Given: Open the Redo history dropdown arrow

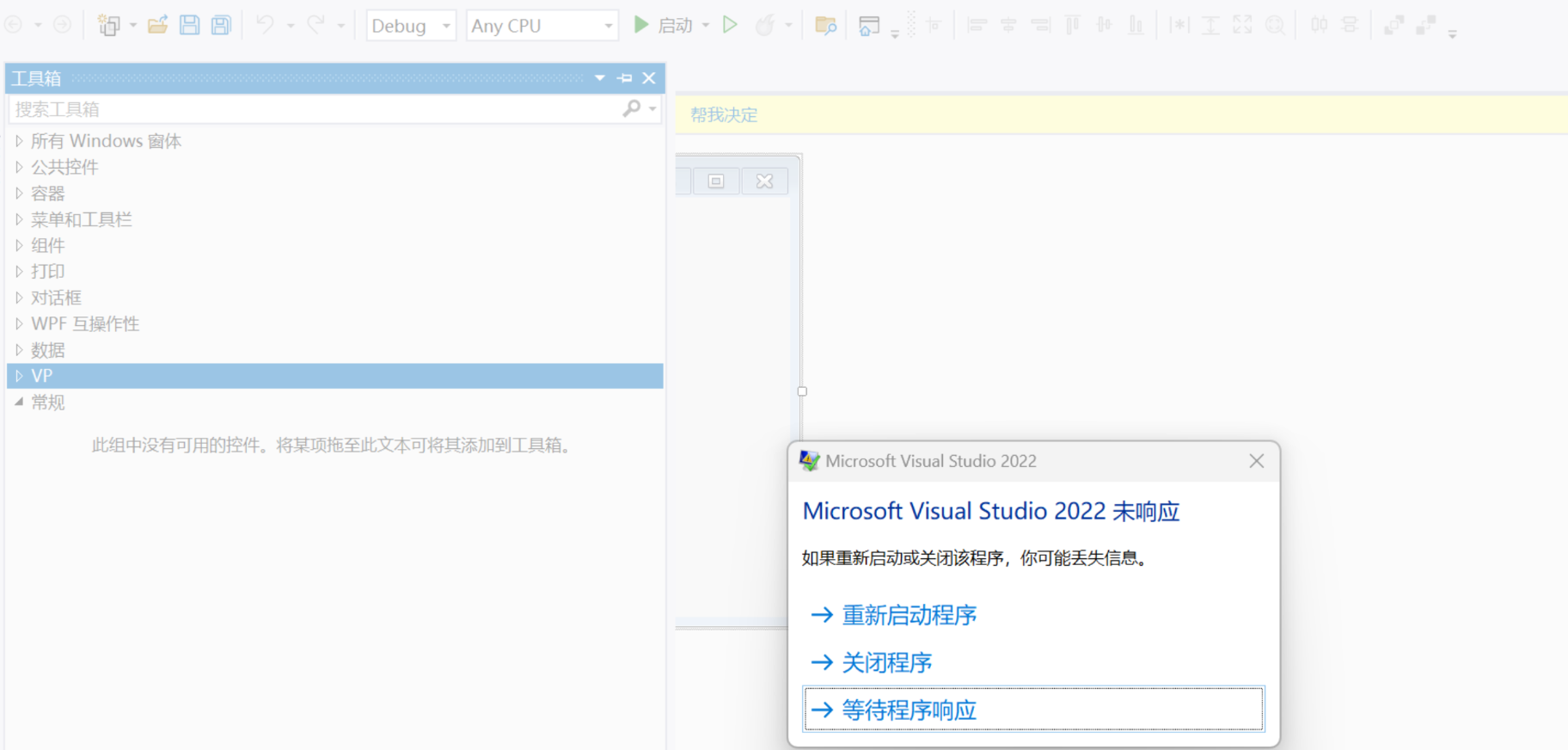Looking at the screenshot, I should [341, 26].
